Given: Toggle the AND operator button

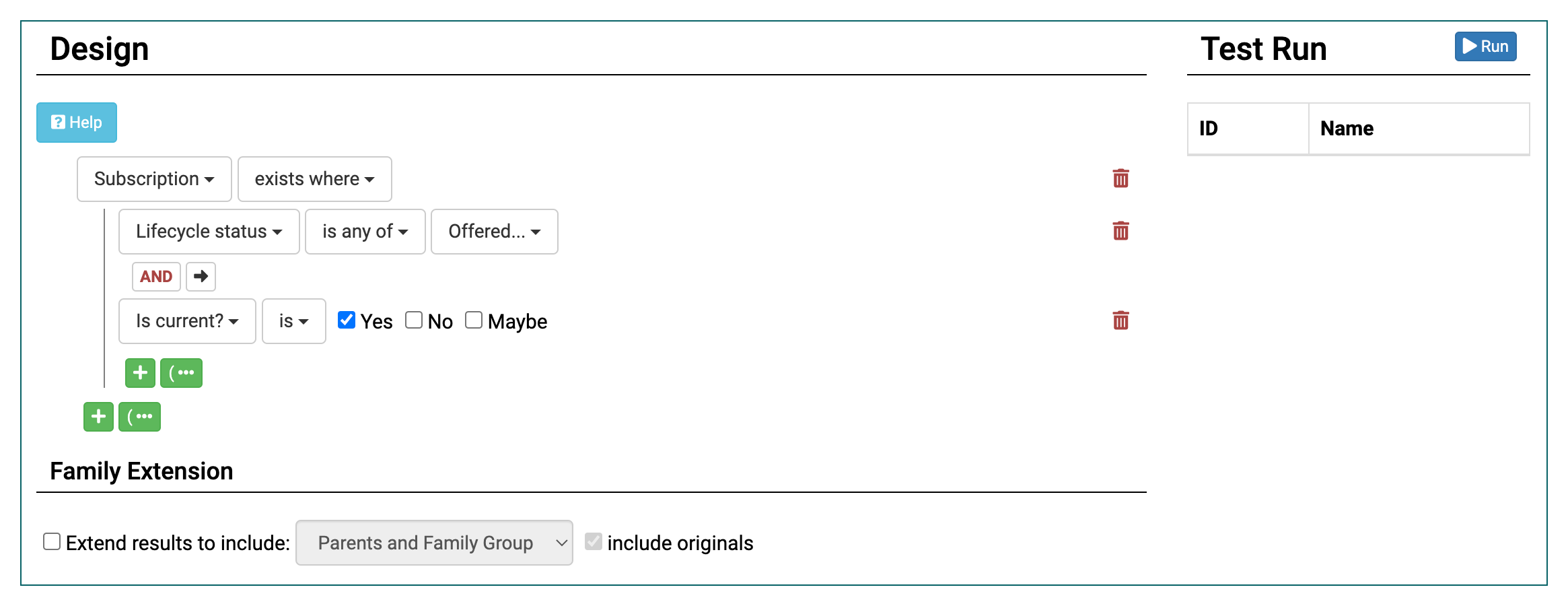Looking at the screenshot, I should click(x=156, y=276).
